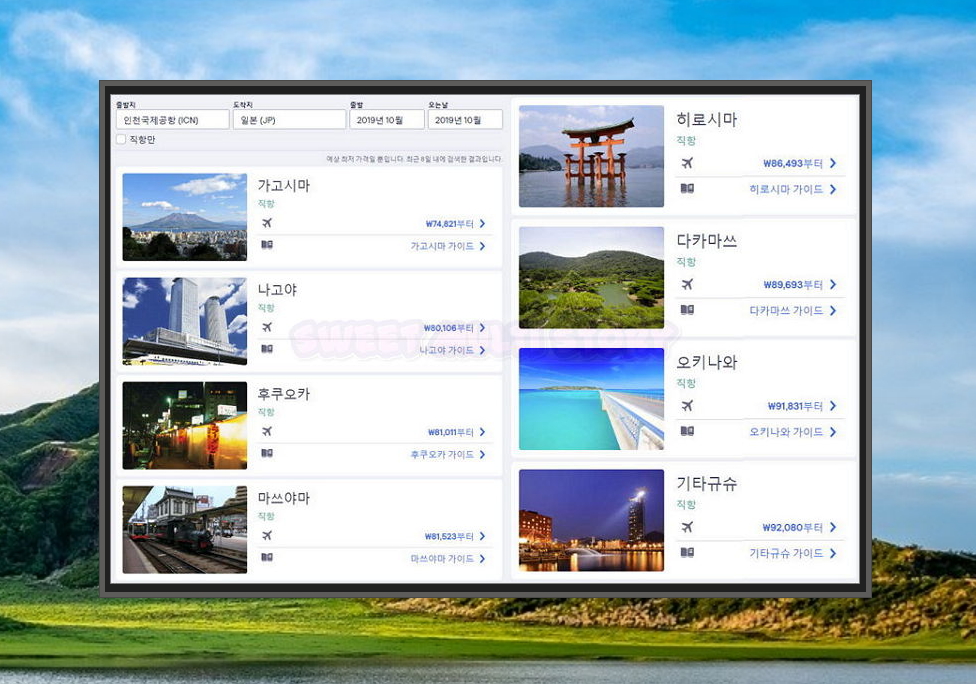Click the guide book icon for 기타규슈
The image size is (976, 684).
[687, 552]
